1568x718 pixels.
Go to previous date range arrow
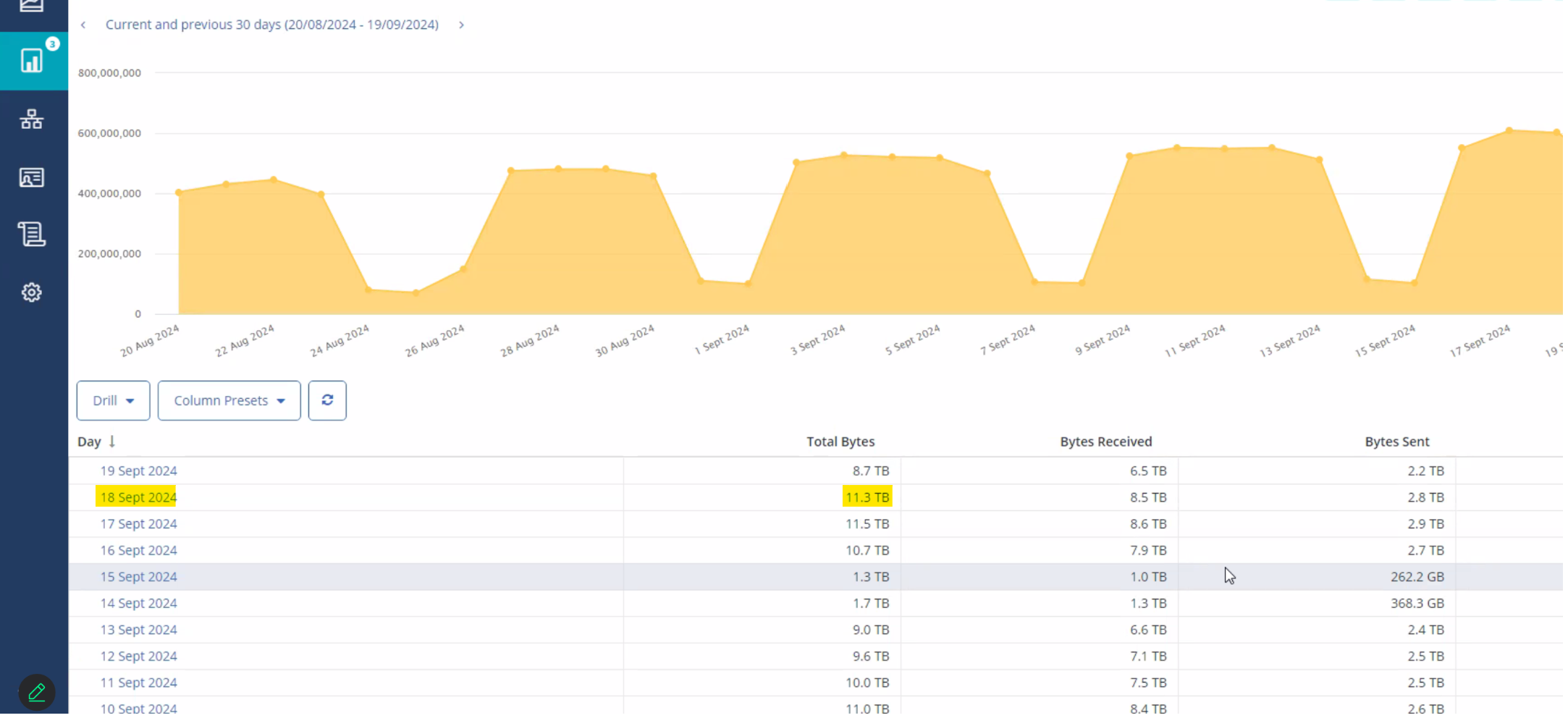pyautogui.click(x=84, y=25)
